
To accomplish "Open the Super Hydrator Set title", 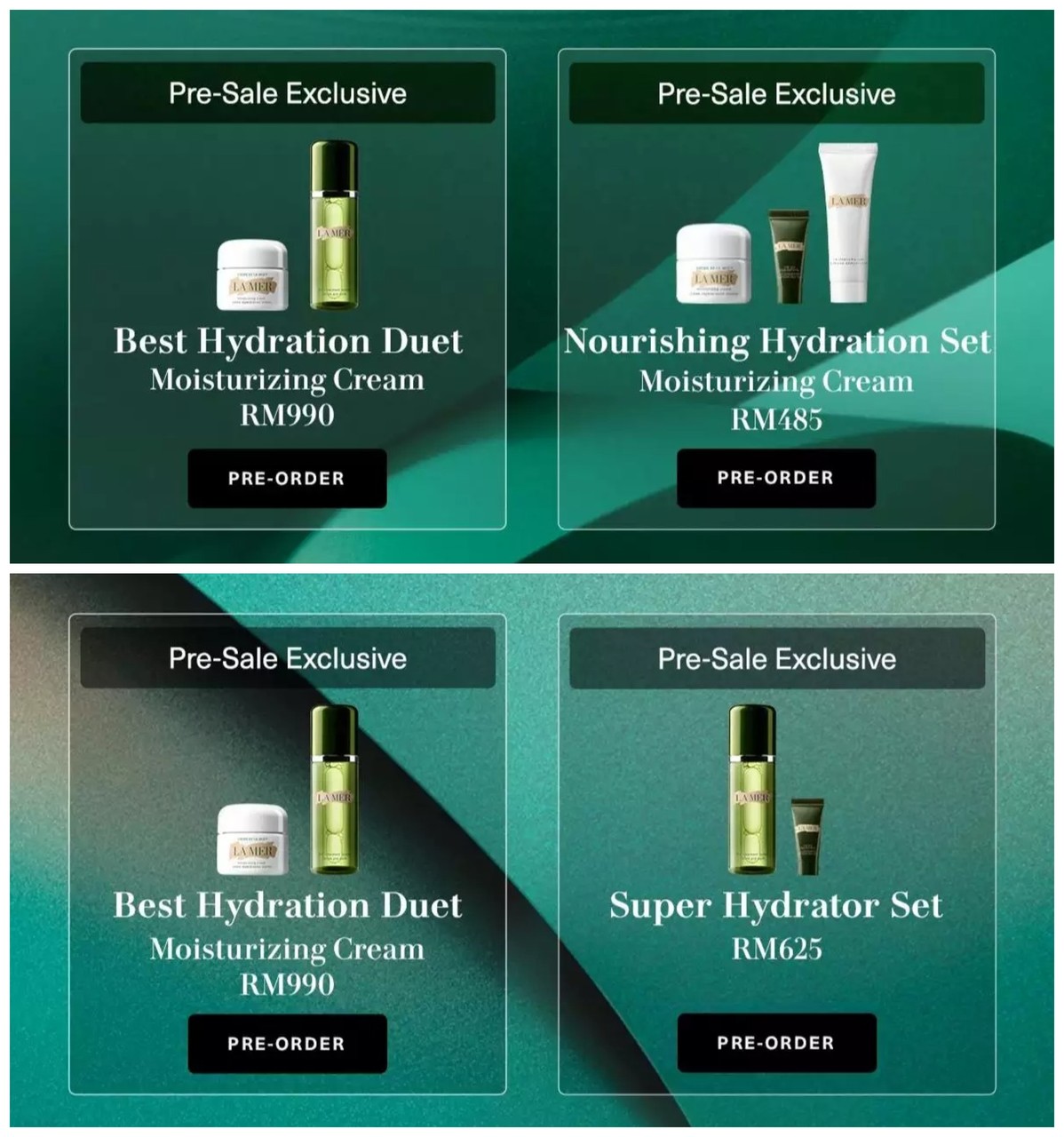I will point(776,905).
